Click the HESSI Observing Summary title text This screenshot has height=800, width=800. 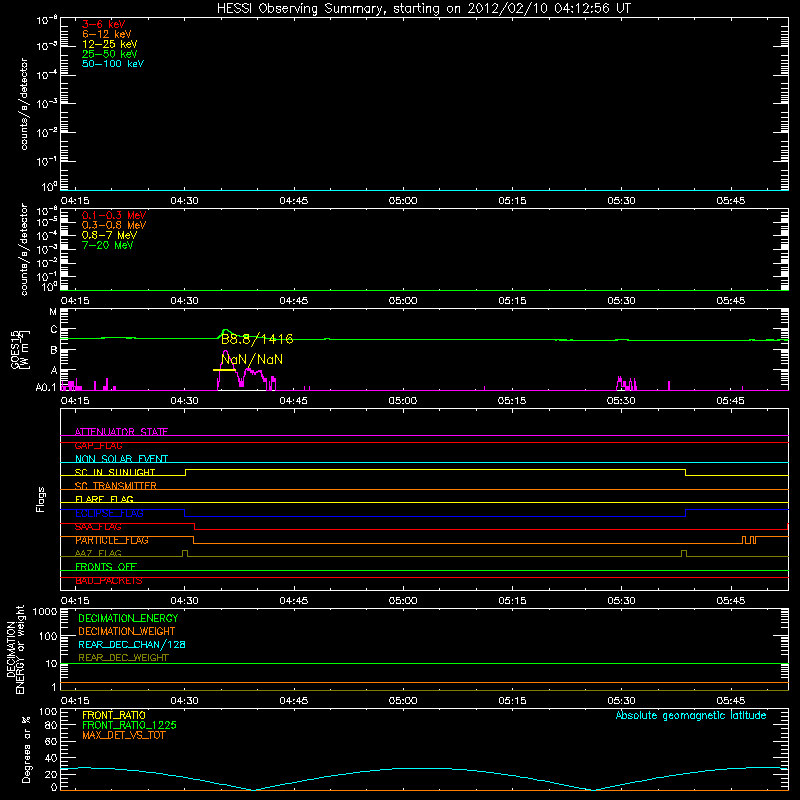pos(423,9)
